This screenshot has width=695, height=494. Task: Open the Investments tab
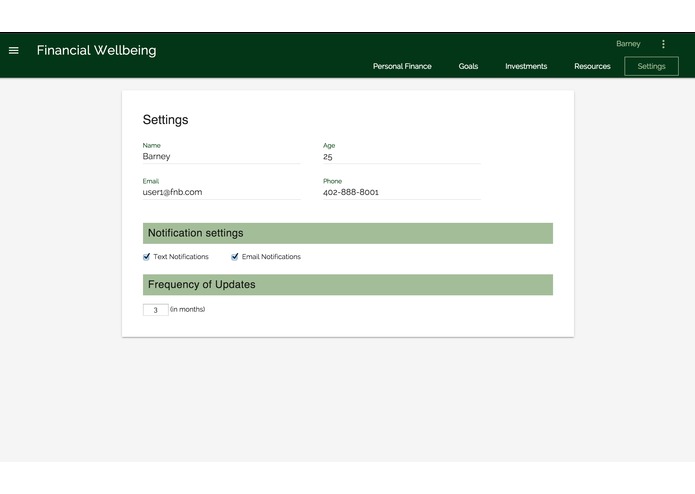point(526,66)
